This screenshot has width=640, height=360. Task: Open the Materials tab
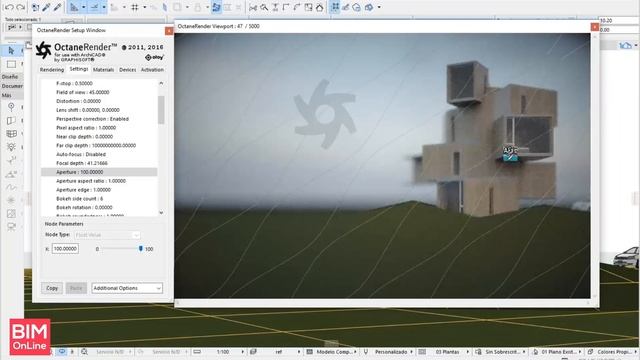103,70
